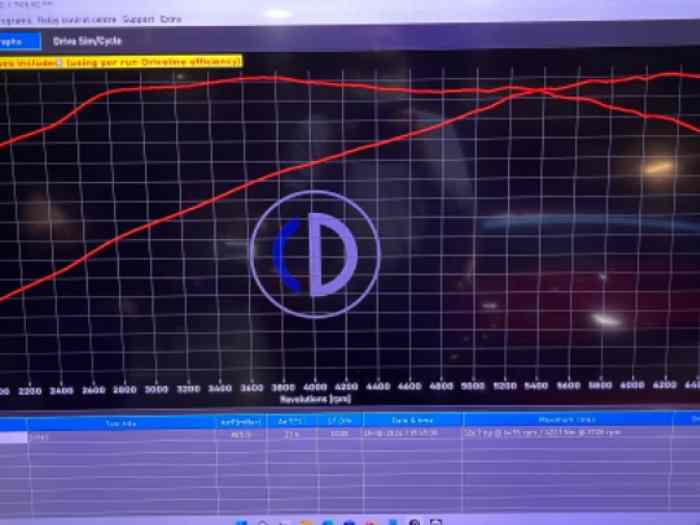Image resolution: width=700 pixels, height=525 pixels.
Task: Open the Extra menu beside Support
Action: click(x=171, y=20)
